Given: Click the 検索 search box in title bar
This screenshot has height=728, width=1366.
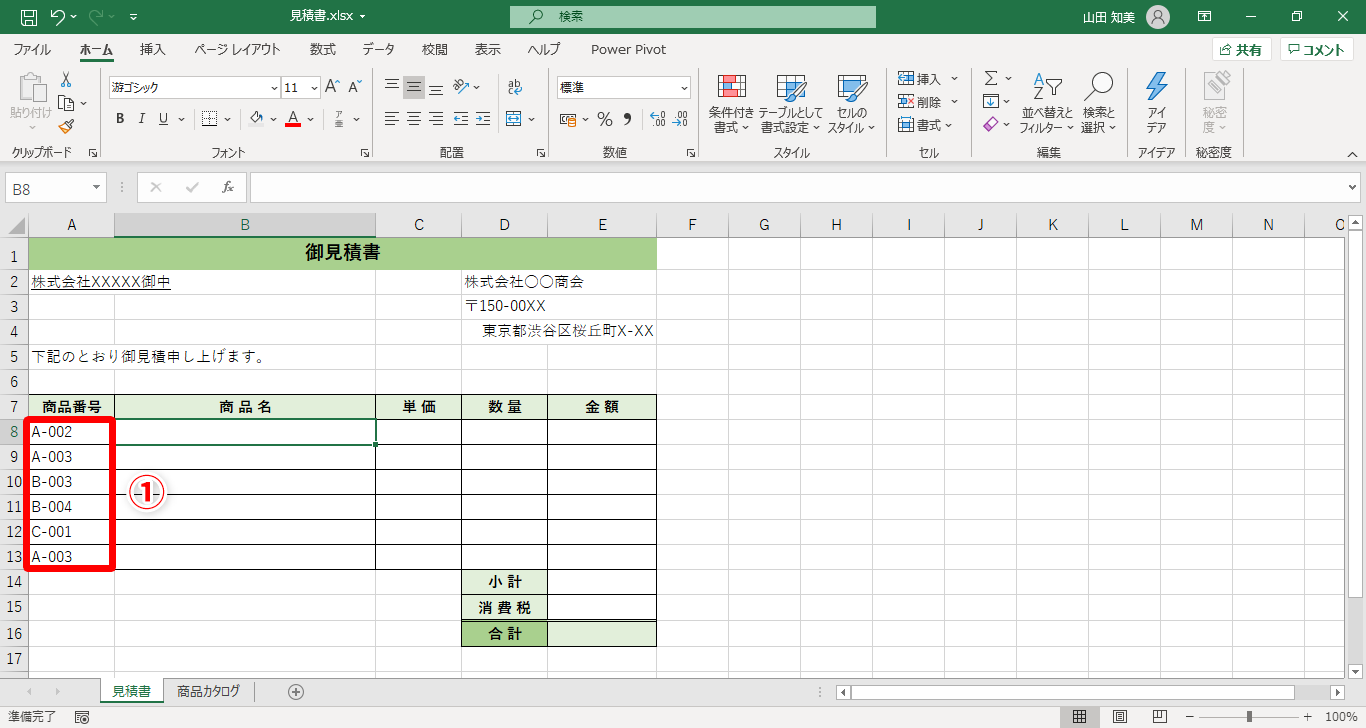Looking at the screenshot, I should click(693, 17).
